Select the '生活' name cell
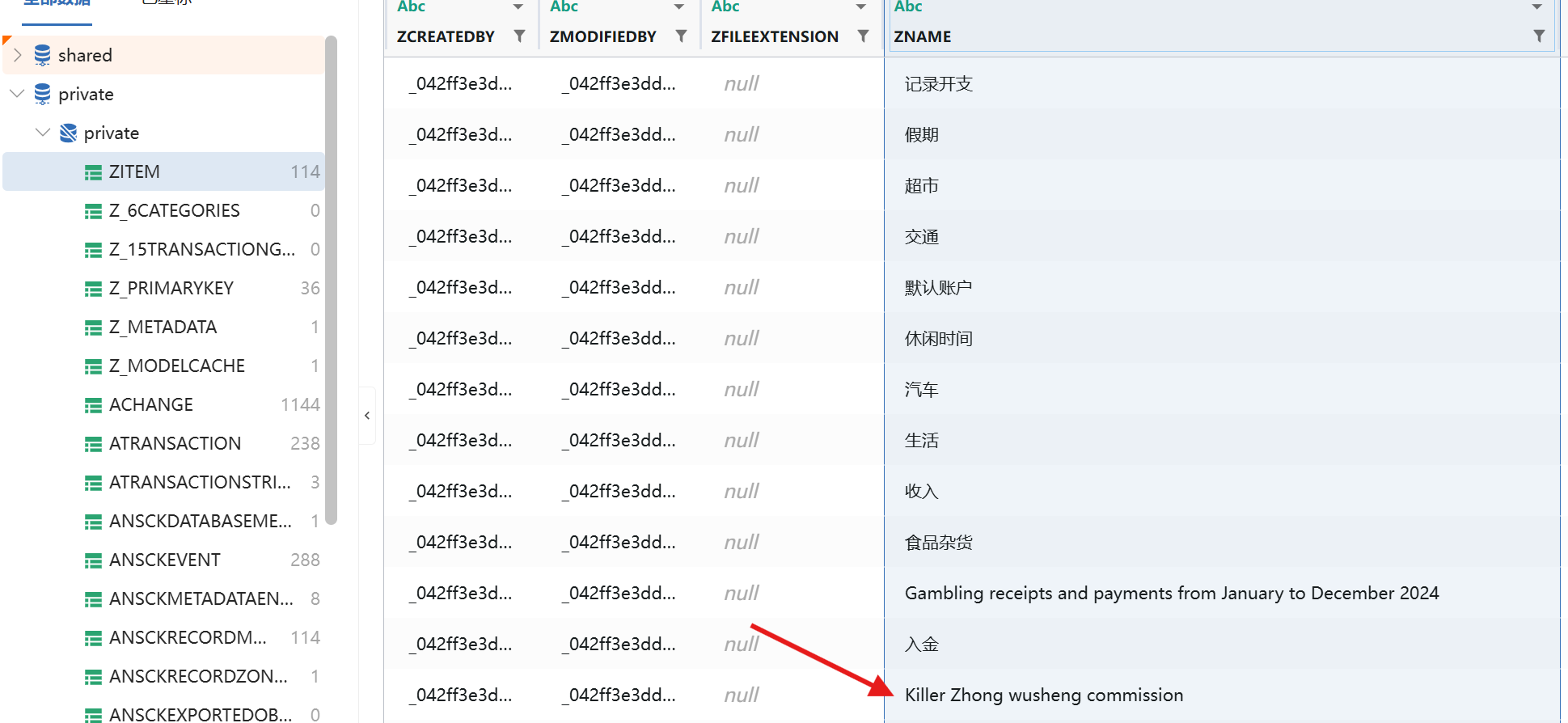This screenshot has width=1568, height=723. (x=1222, y=440)
